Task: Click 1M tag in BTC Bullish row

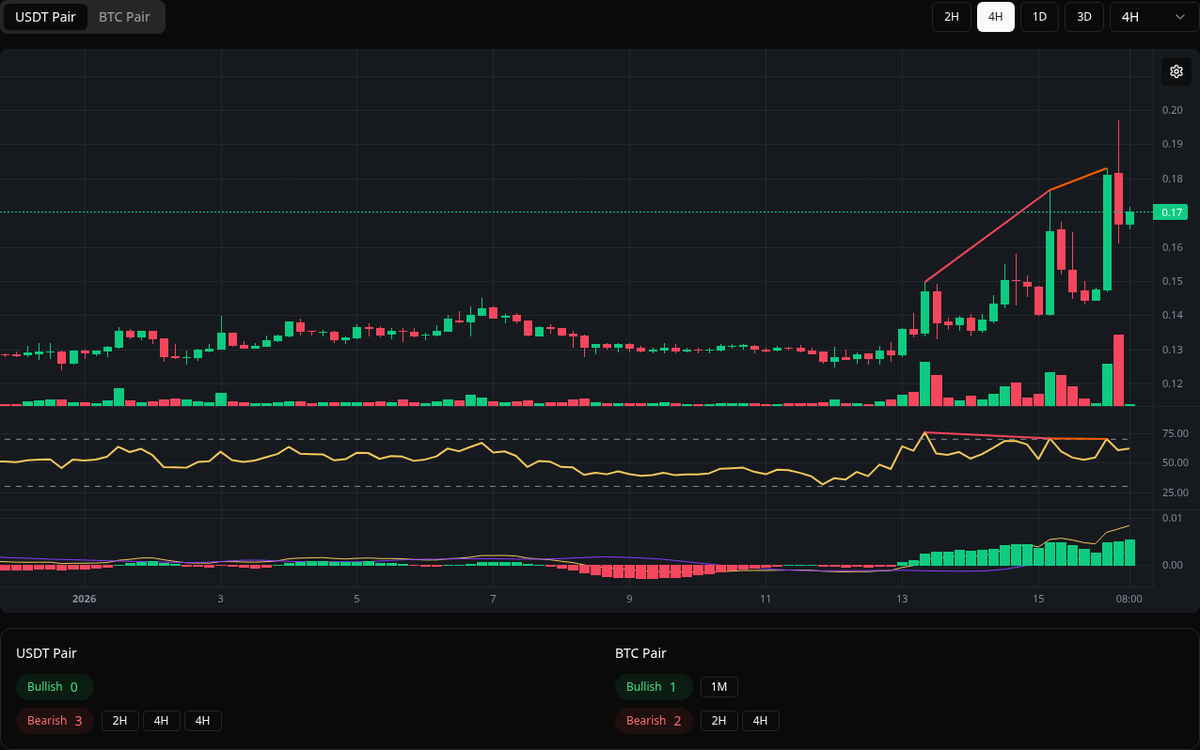Action: [x=719, y=687]
